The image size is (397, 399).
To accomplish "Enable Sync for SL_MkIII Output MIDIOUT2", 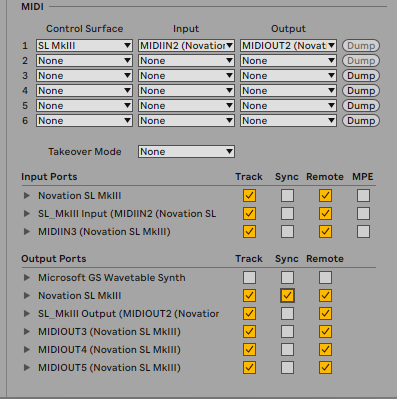I will 287,314.
